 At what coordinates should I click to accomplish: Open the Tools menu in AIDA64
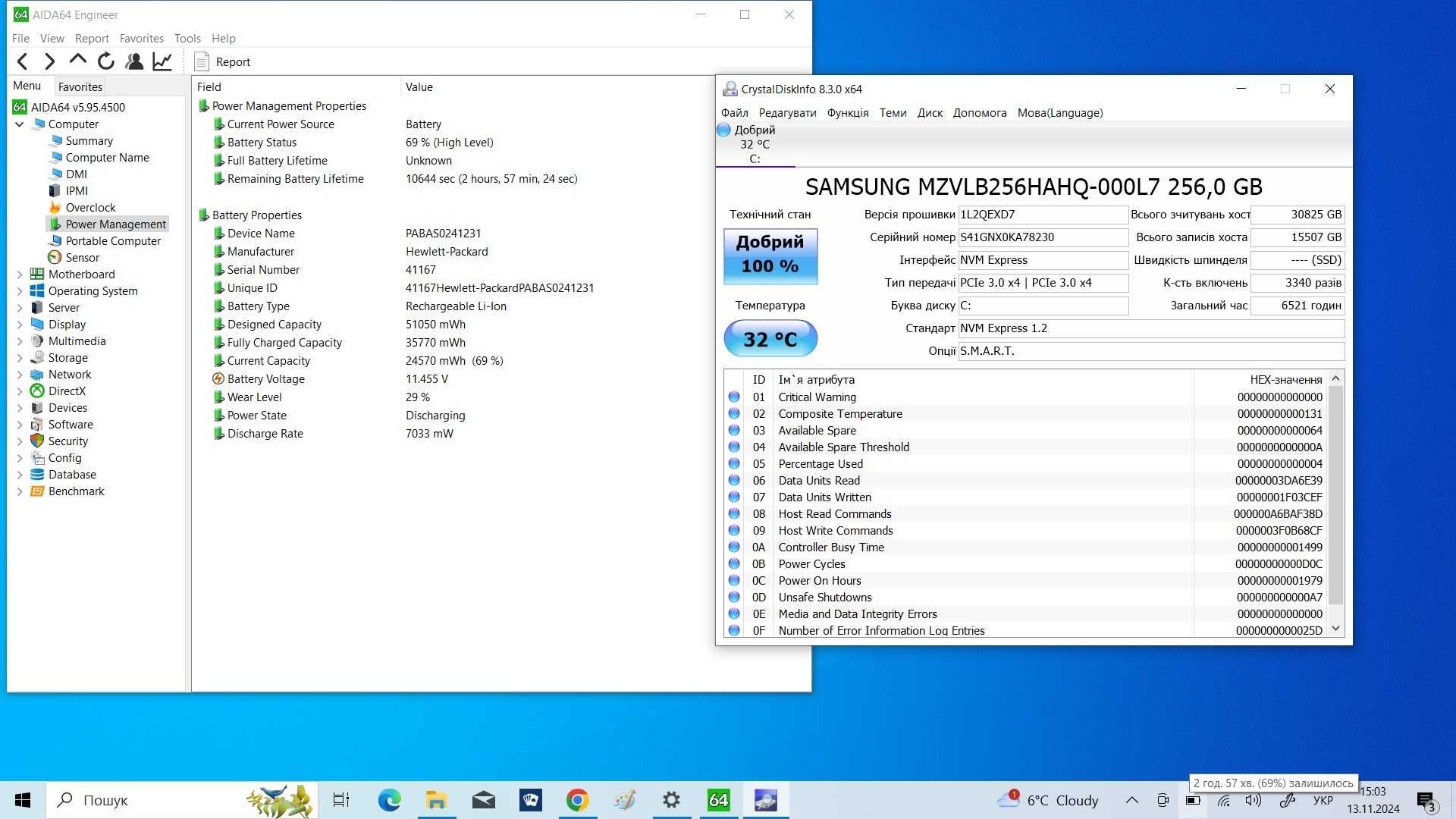pos(187,38)
